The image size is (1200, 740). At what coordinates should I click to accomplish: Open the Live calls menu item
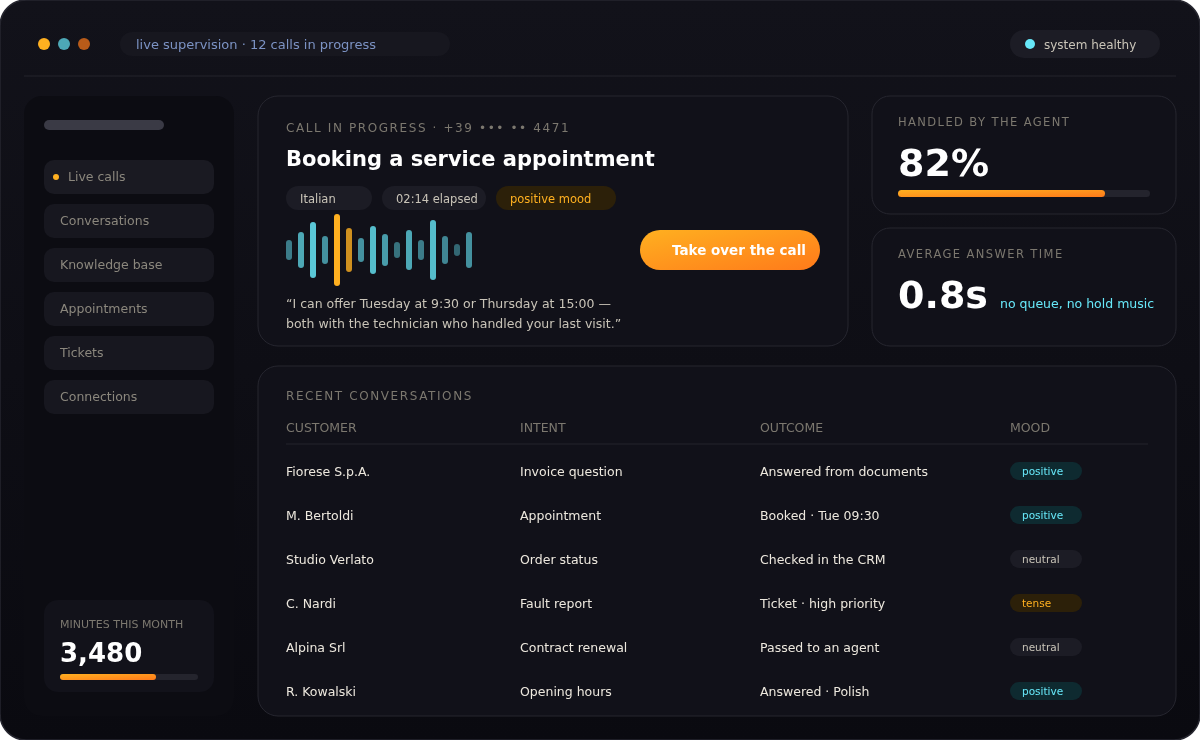[x=129, y=177]
